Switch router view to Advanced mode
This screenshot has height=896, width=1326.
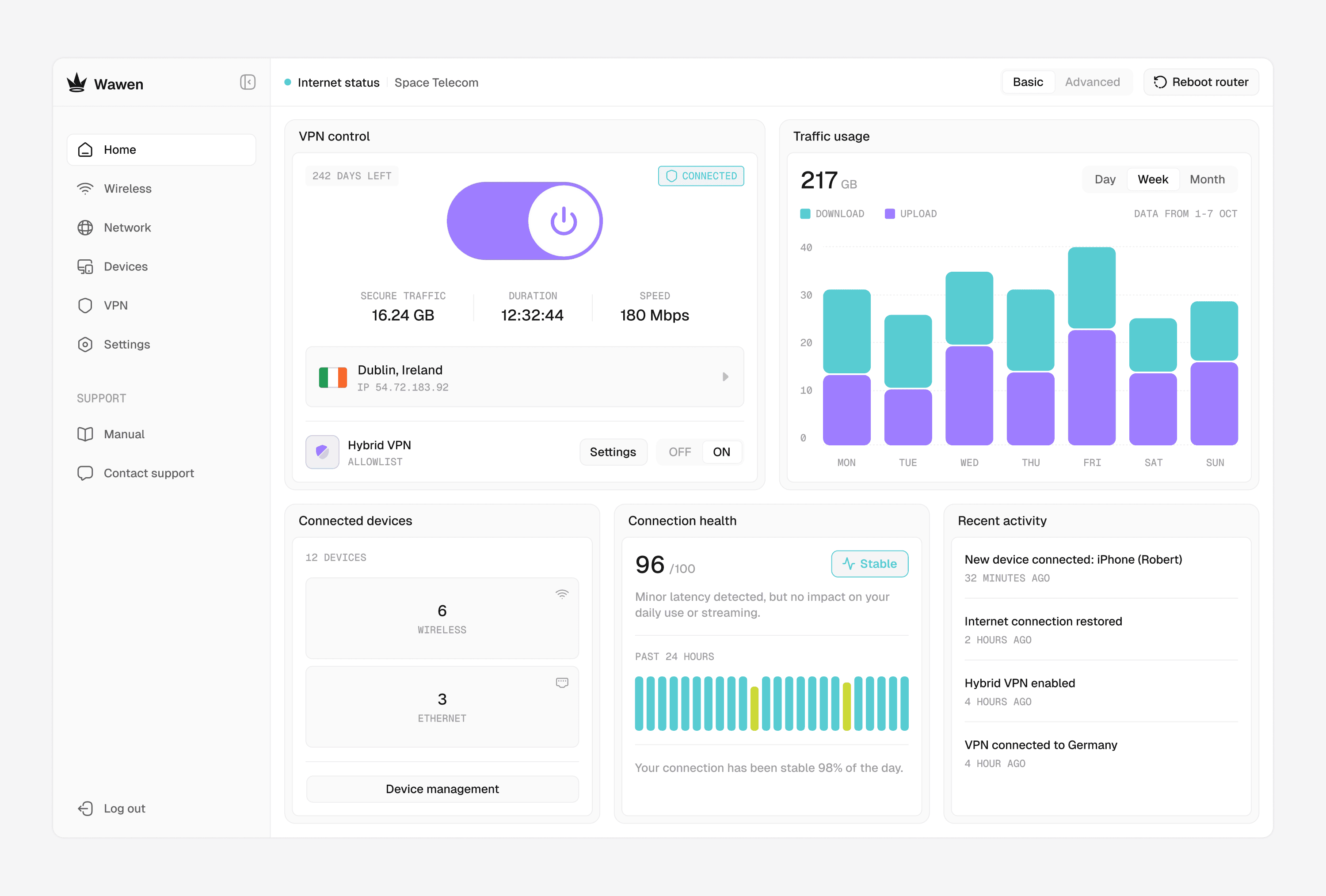[x=1092, y=82]
